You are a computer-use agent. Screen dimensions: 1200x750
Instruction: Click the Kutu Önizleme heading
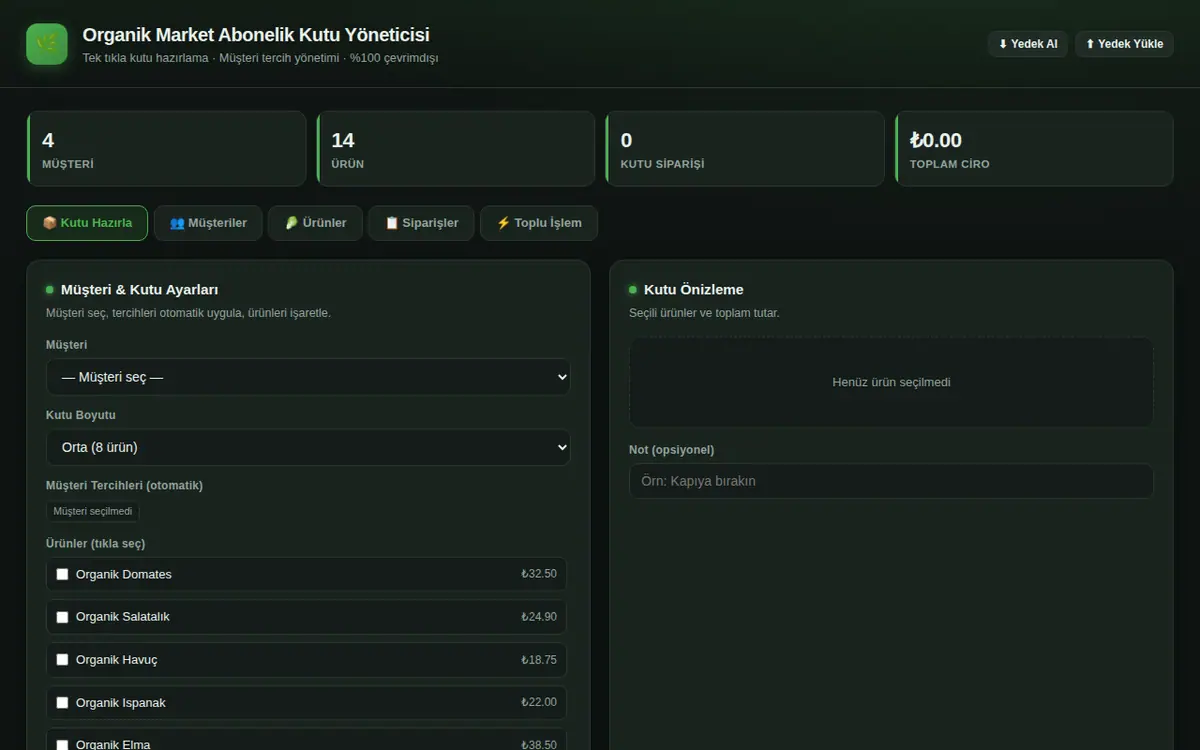pyautogui.click(x=694, y=290)
